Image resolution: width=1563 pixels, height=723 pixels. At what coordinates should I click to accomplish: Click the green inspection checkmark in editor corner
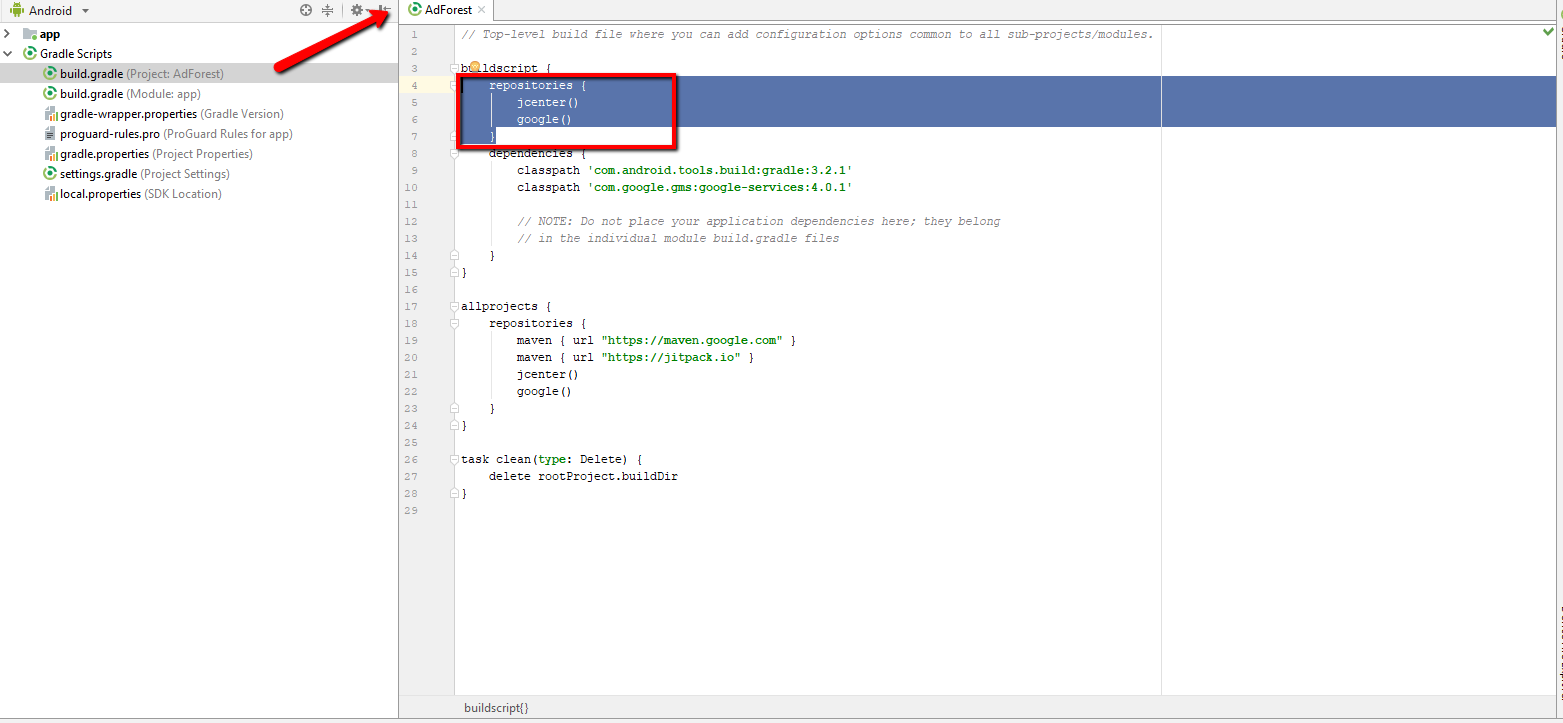click(x=1548, y=33)
